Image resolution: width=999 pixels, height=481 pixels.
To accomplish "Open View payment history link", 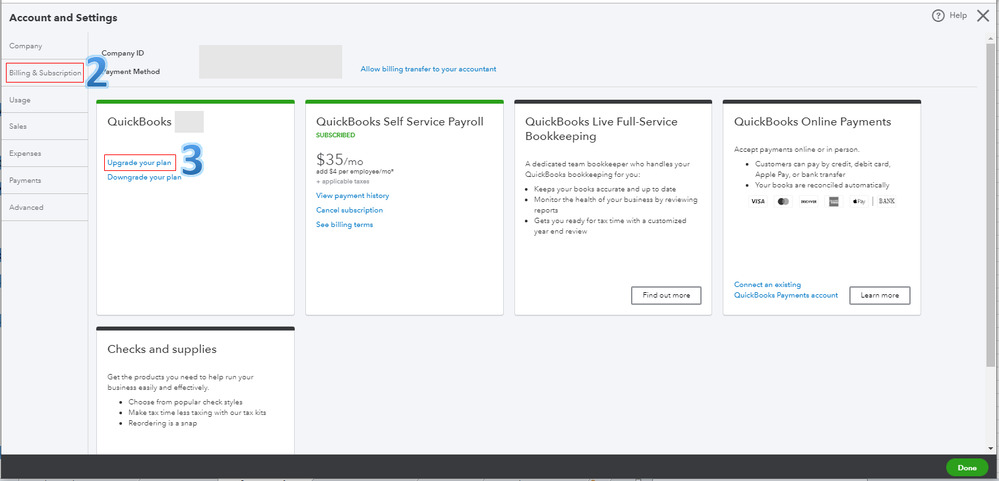I will (x=352, y=196).
